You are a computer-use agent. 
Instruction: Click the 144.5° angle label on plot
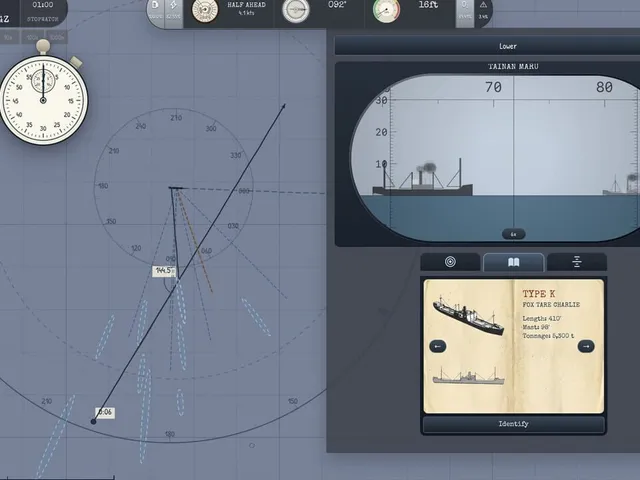tap(164, 271)
